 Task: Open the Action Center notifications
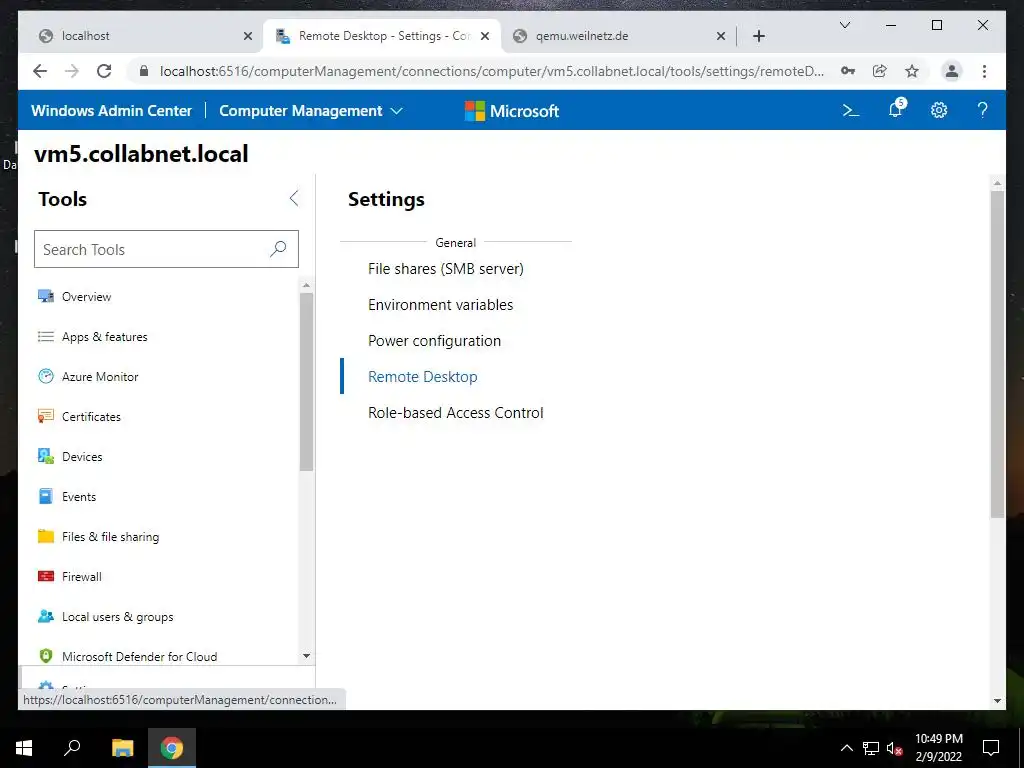(991, 748)
